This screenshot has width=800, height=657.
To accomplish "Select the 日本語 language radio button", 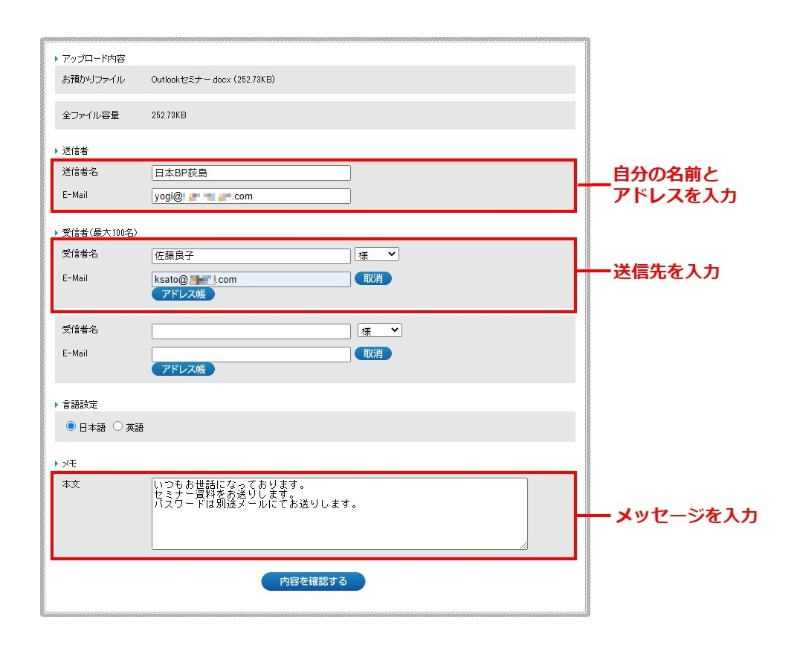I will (x=71, y=426).
